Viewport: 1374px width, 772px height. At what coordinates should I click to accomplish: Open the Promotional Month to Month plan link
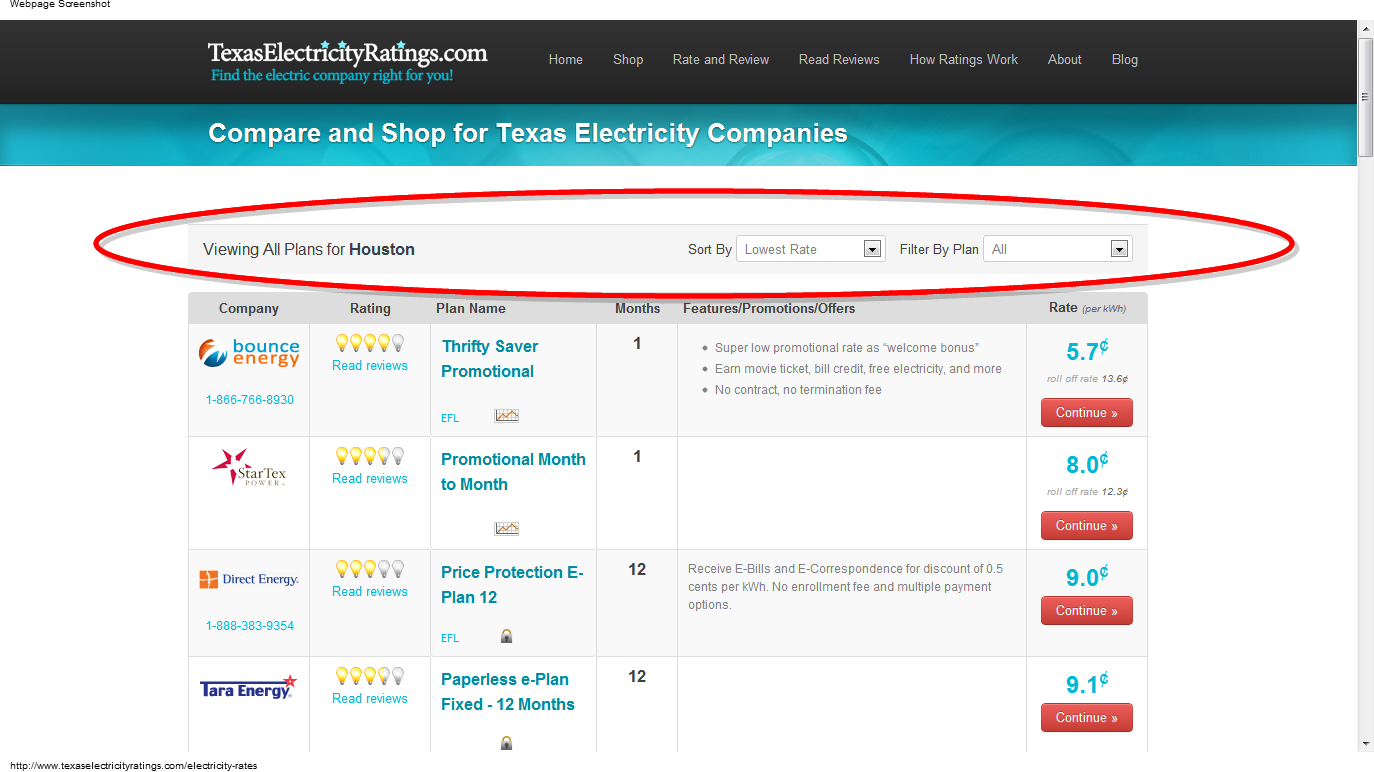pos(513,472)
